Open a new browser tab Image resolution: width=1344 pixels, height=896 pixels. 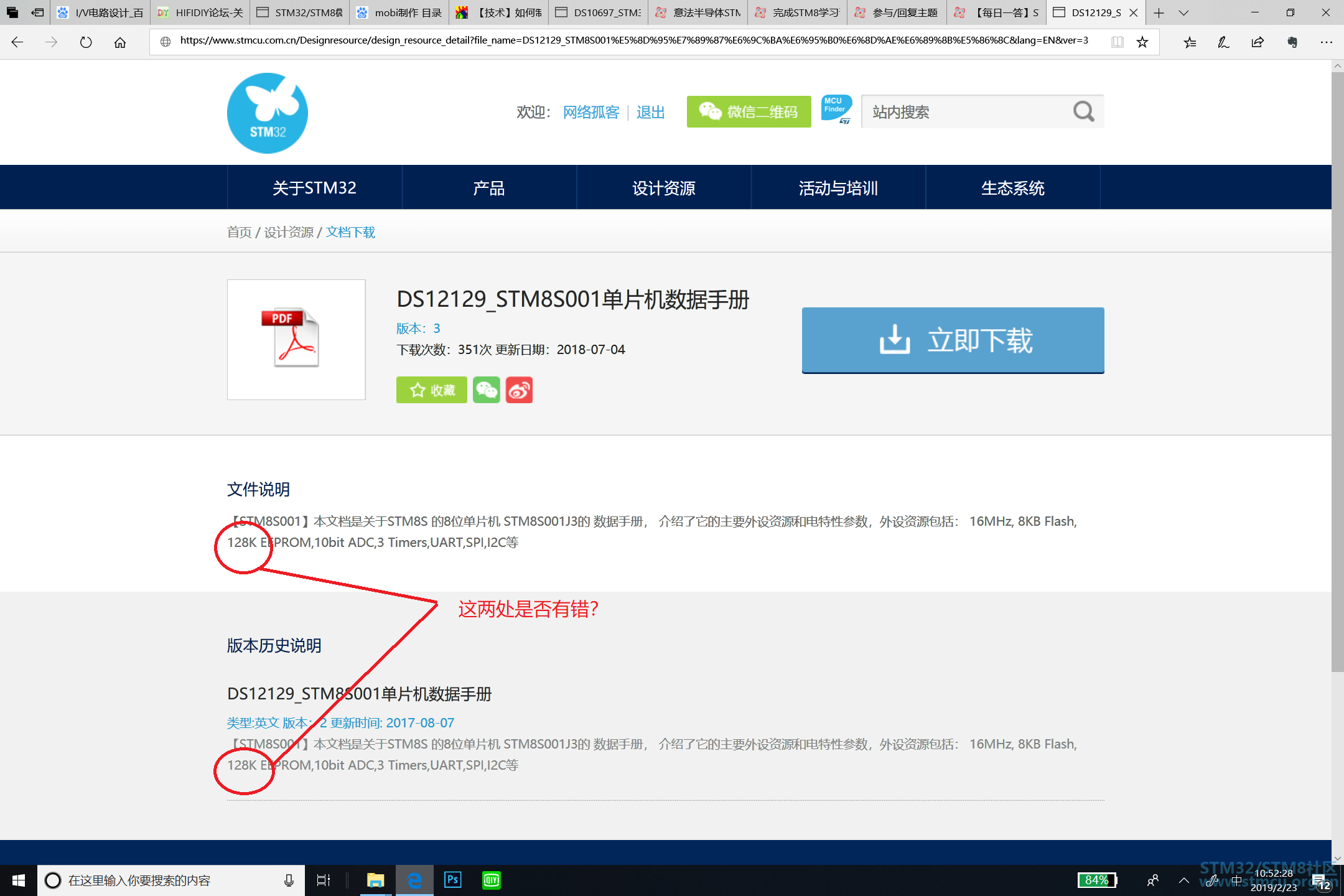pyautogui.click(x=1159, y=12)
